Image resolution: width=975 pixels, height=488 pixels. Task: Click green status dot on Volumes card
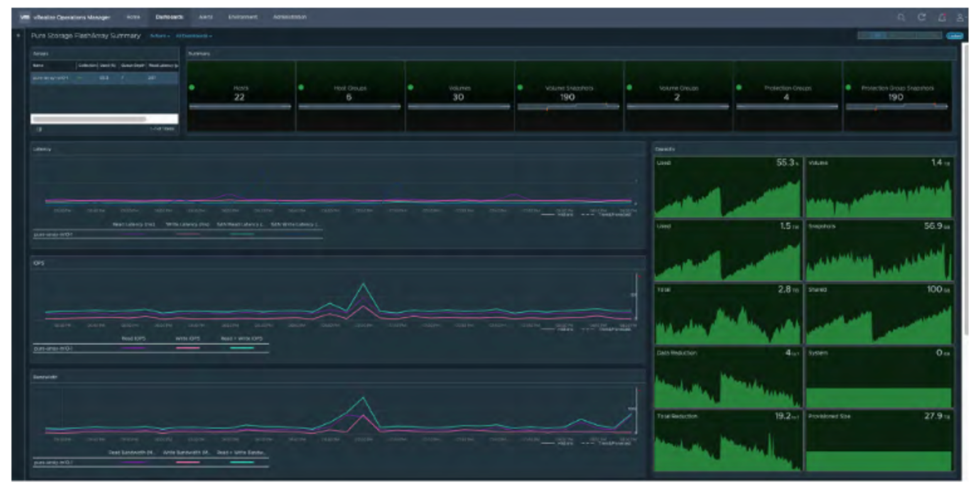[410, 88]
